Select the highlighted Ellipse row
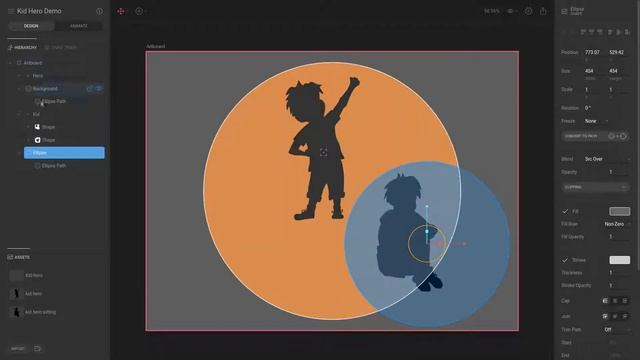The height and width of the screenshot is (360, 640). tap(64, 153)
